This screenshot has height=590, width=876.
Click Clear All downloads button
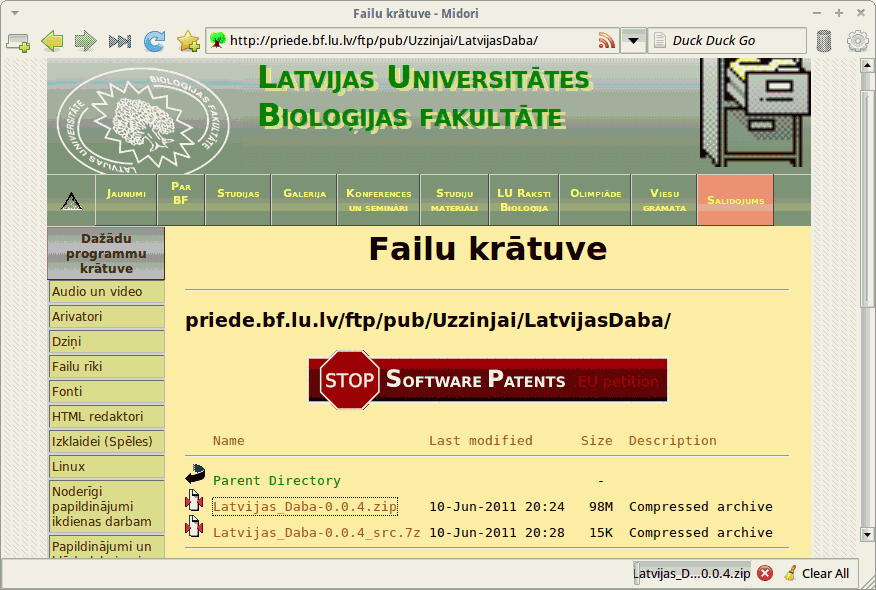coord(816,574)
